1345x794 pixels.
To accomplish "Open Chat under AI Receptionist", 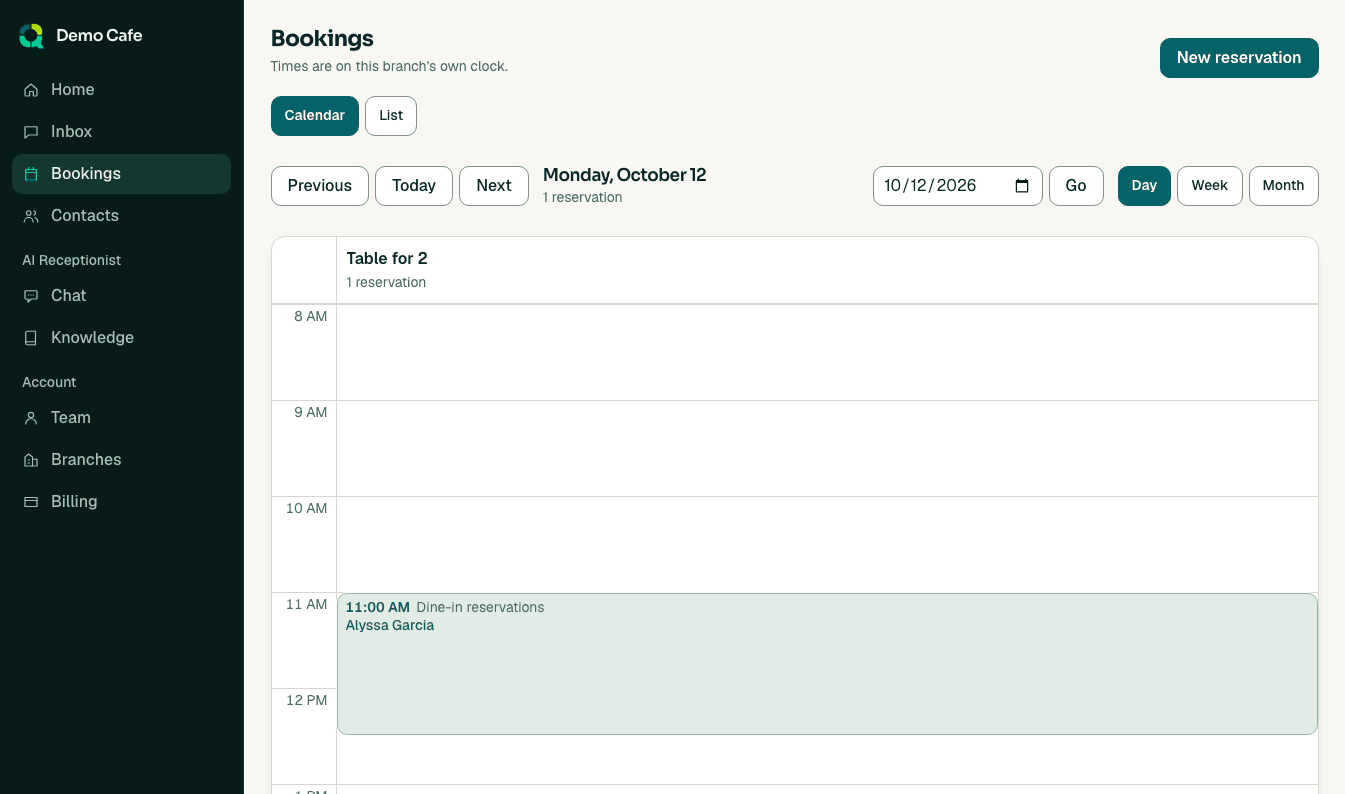I will pos(121,296).
